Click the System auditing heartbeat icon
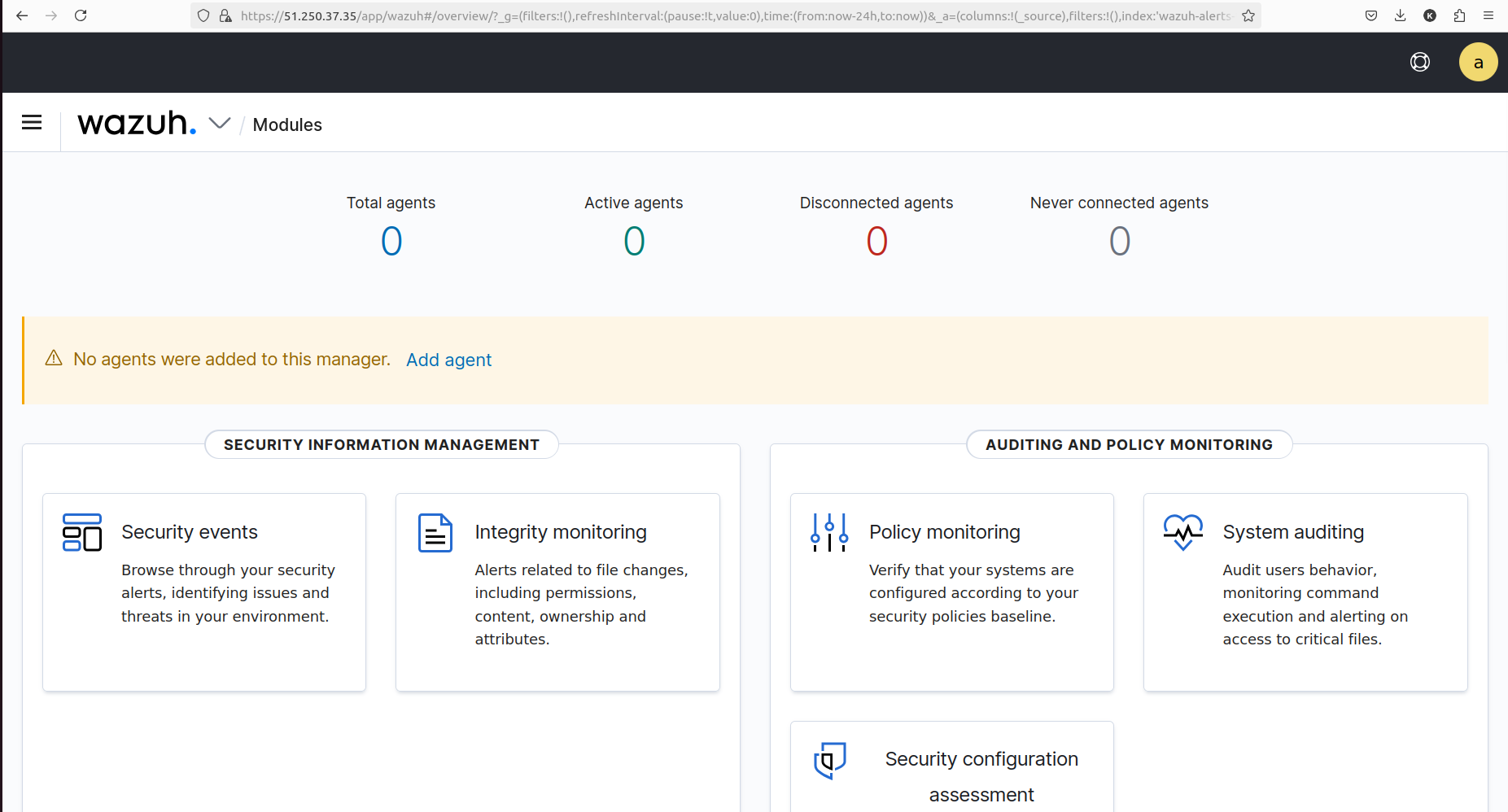Viewport: 1508px width, 812px height. [1183, 532]
